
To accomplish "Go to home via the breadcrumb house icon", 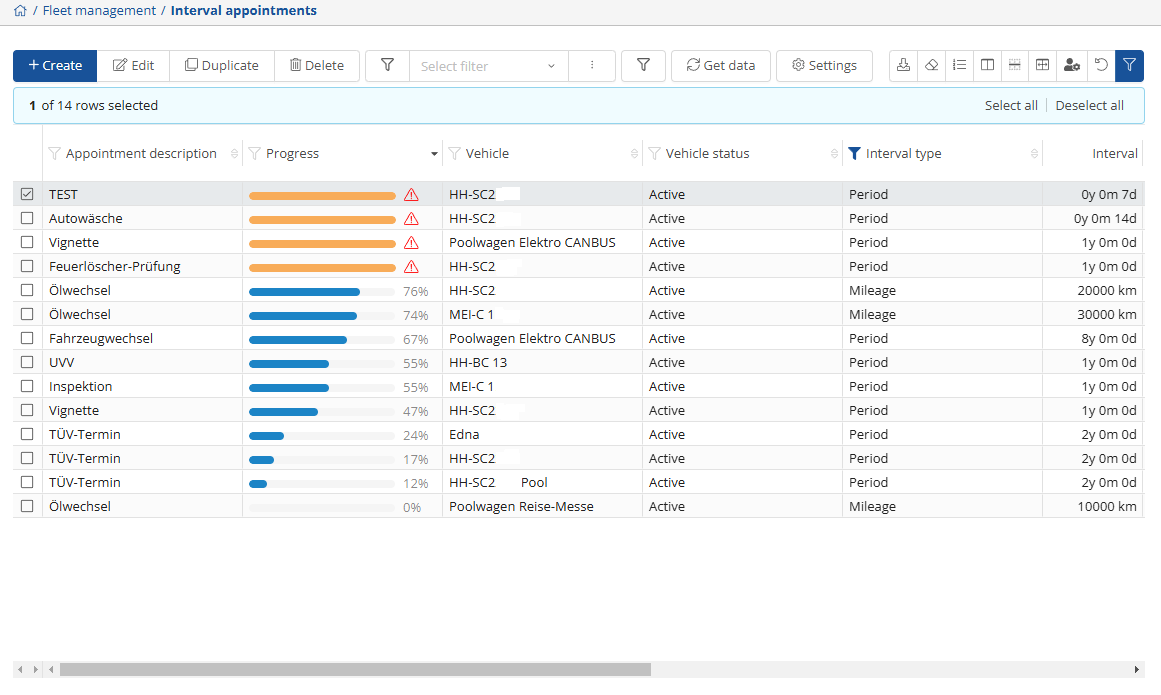I will point(20,11).
